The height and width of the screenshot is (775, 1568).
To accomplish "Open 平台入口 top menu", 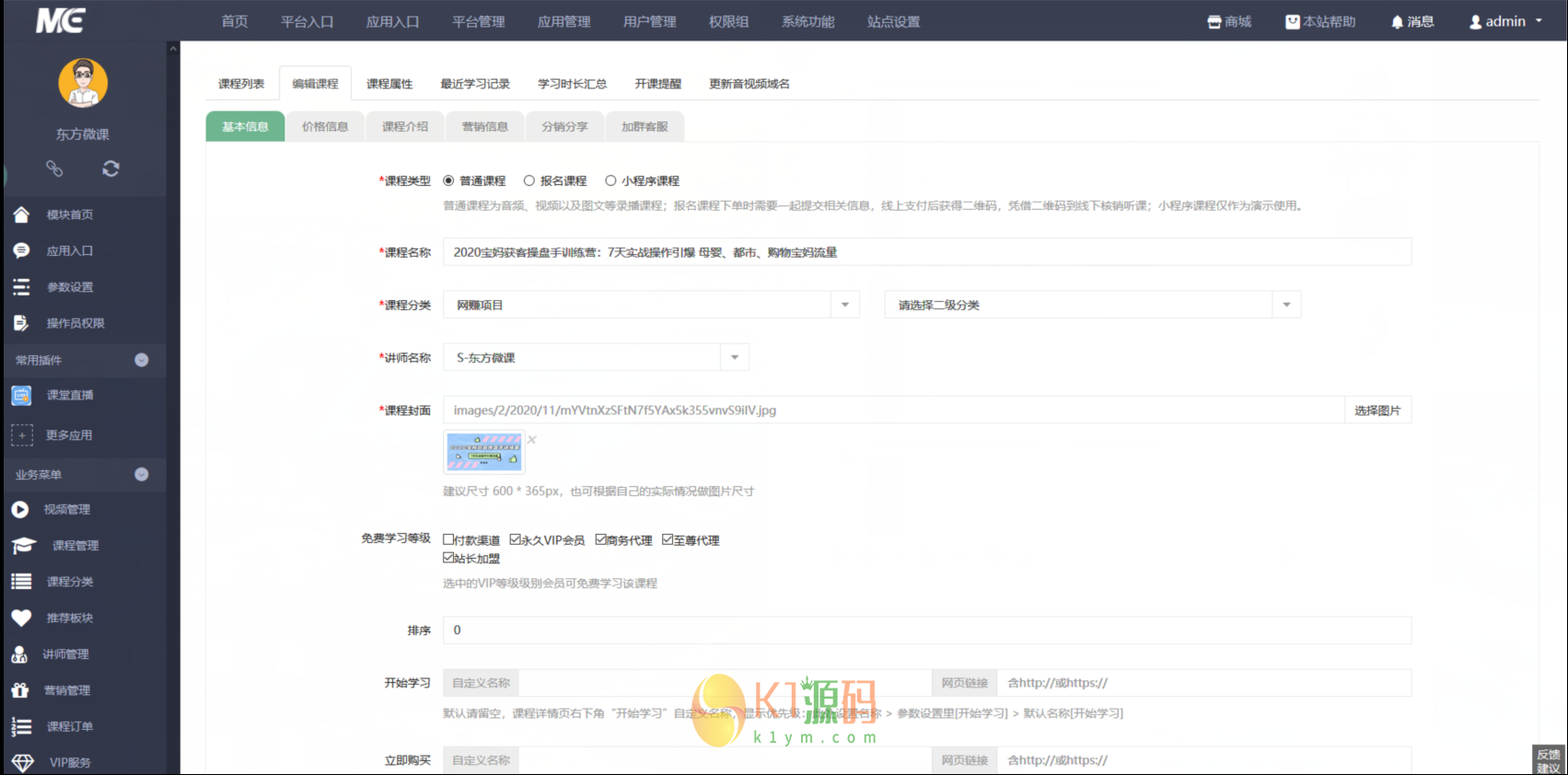I will pyautogui.click(x=308, y=21).
